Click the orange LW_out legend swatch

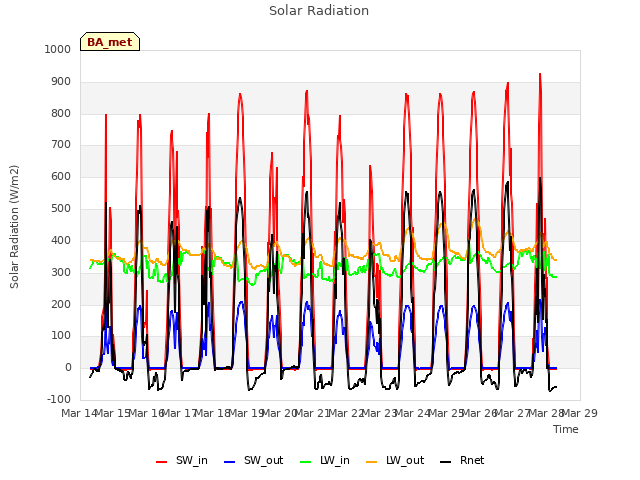(x=371, y=462)
